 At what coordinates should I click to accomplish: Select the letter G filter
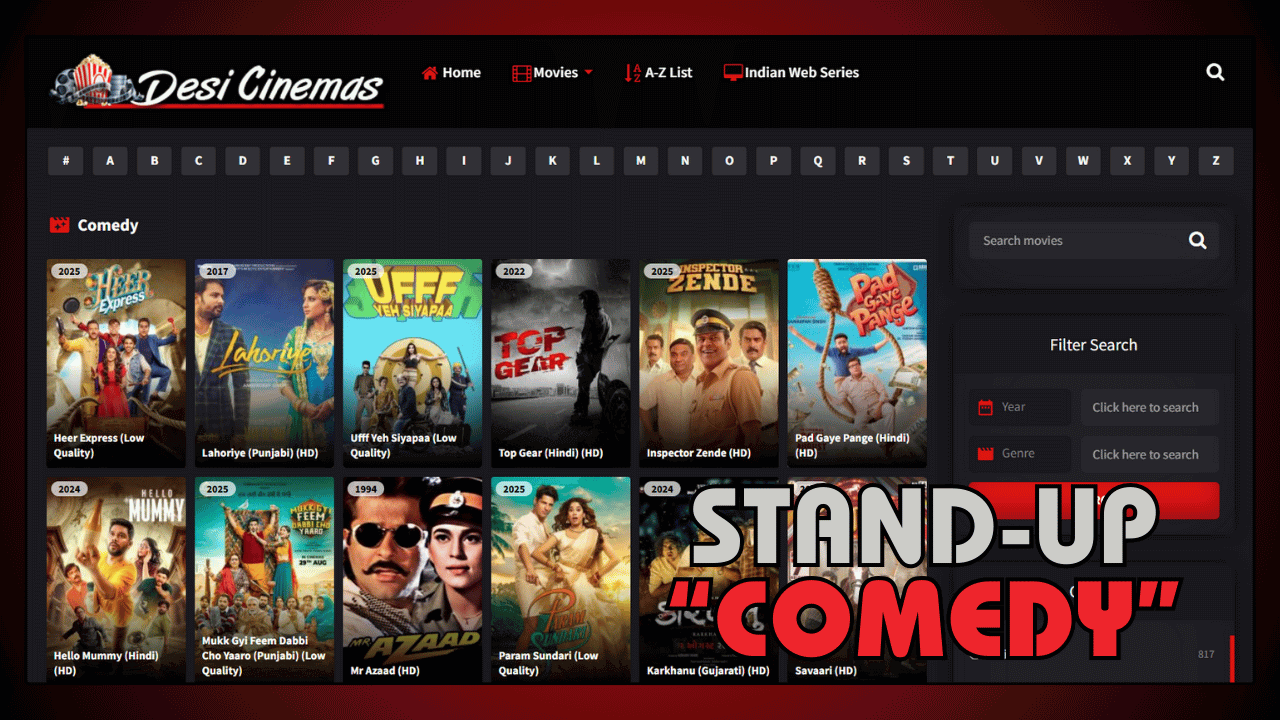click(x=375, y=161)
